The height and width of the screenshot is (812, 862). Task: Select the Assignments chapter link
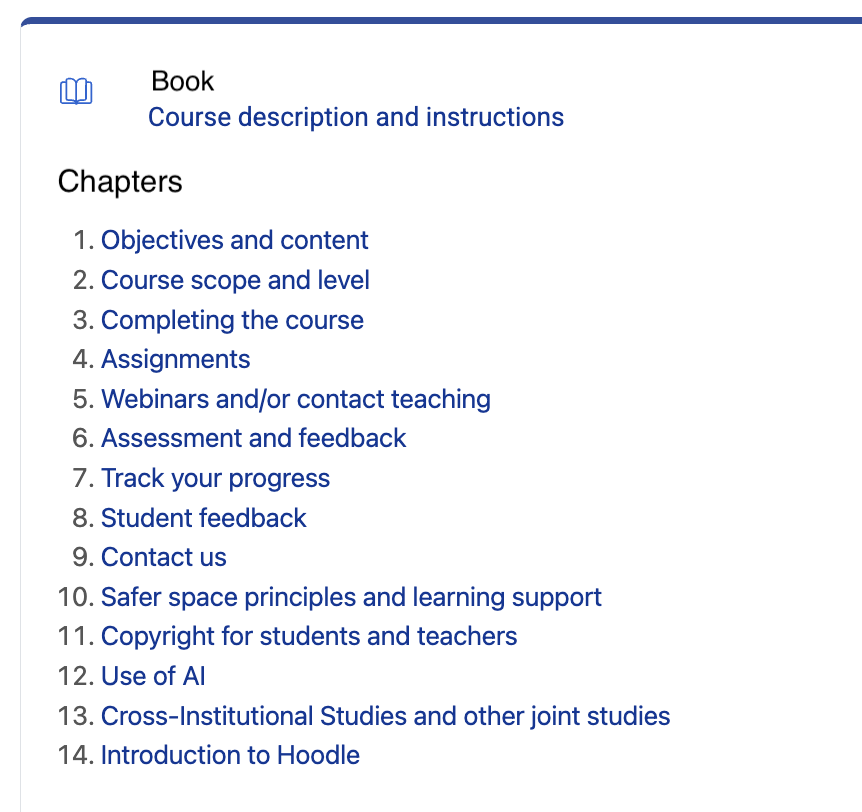pyautogui.click(x=175, y=359)
